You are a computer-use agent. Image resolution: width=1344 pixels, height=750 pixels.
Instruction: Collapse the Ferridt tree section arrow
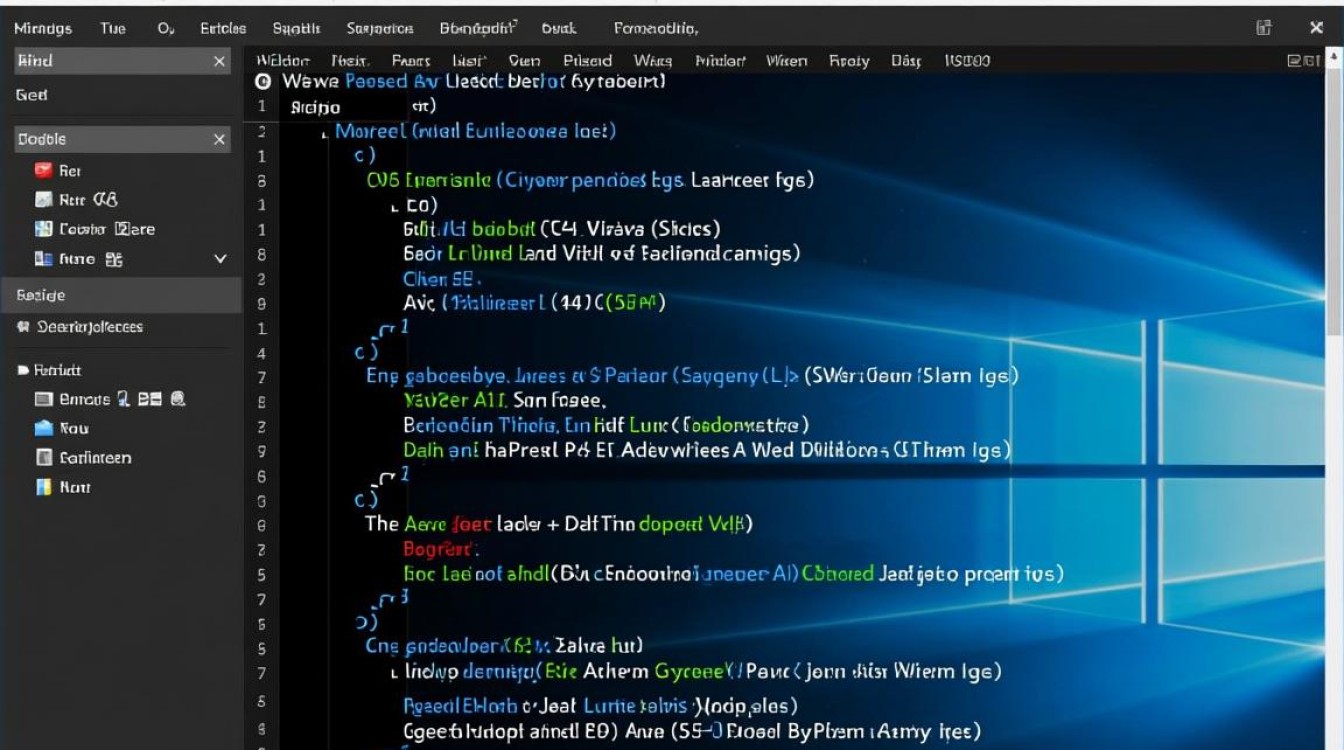[x=23, y=370]
